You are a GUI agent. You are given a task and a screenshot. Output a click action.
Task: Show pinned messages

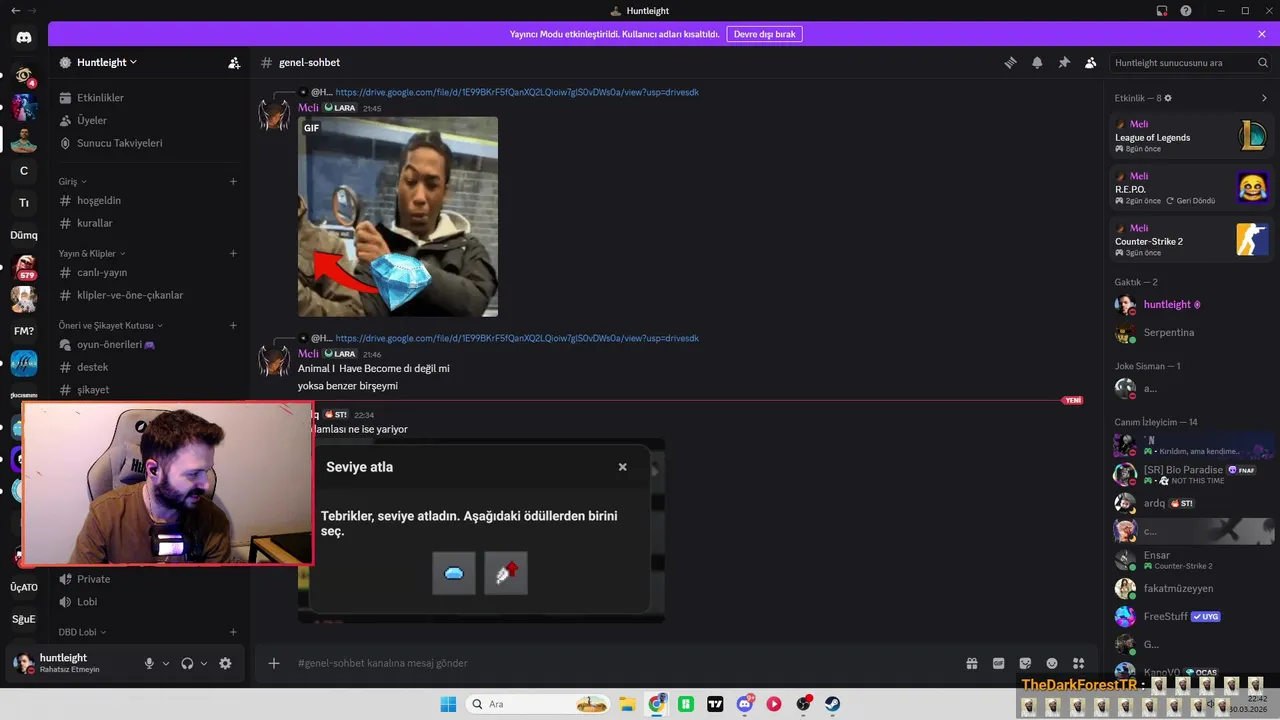click(x=1064, y=62)
